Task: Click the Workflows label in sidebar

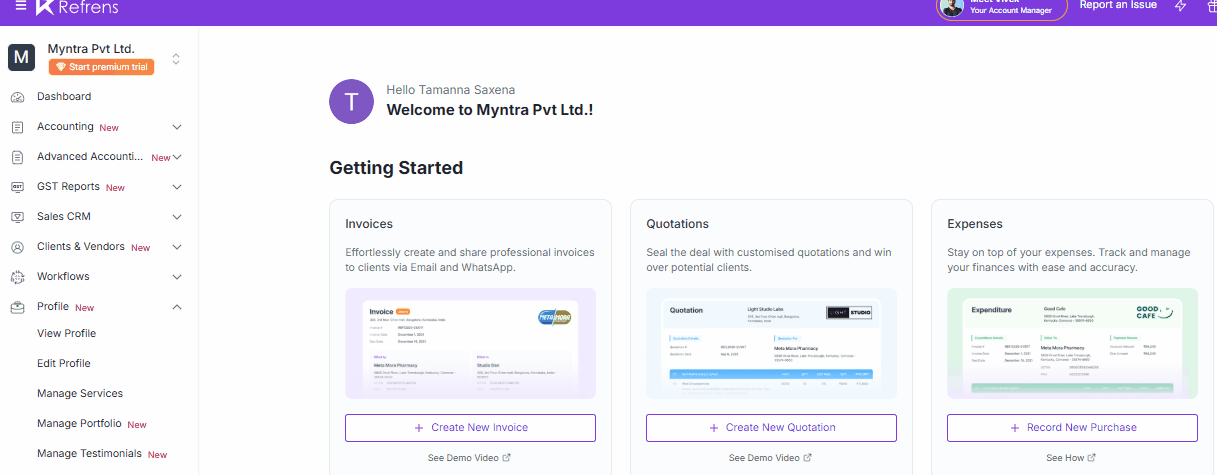Action: click(63, 277)
